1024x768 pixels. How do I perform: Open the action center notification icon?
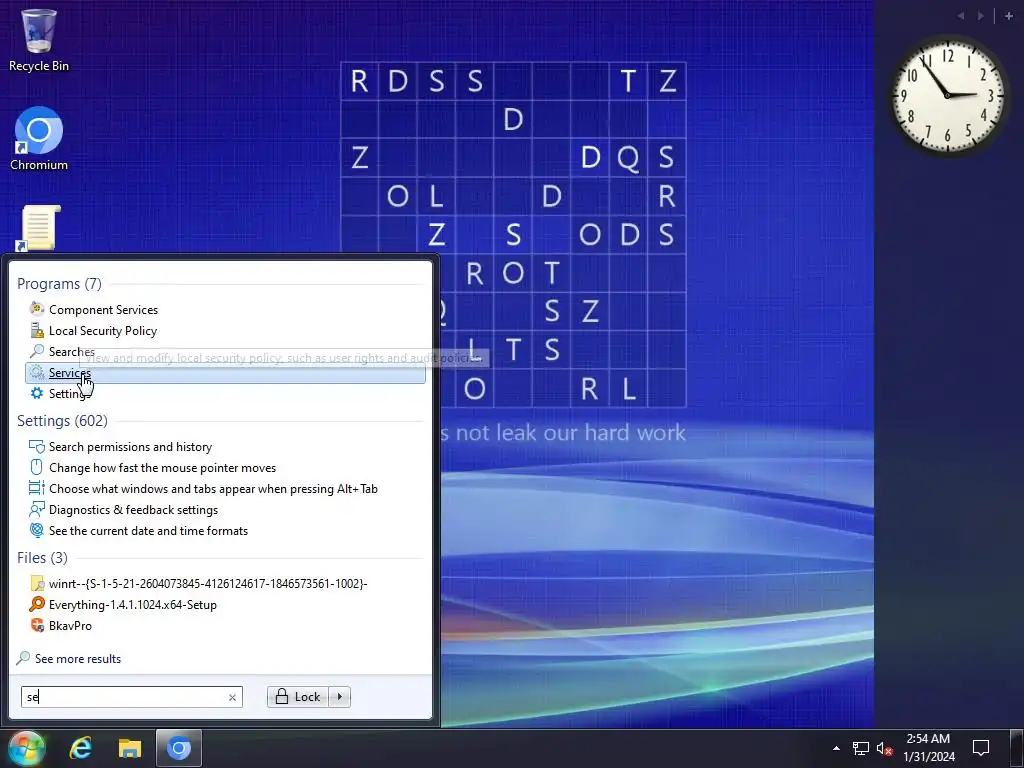tap(981, 748)
